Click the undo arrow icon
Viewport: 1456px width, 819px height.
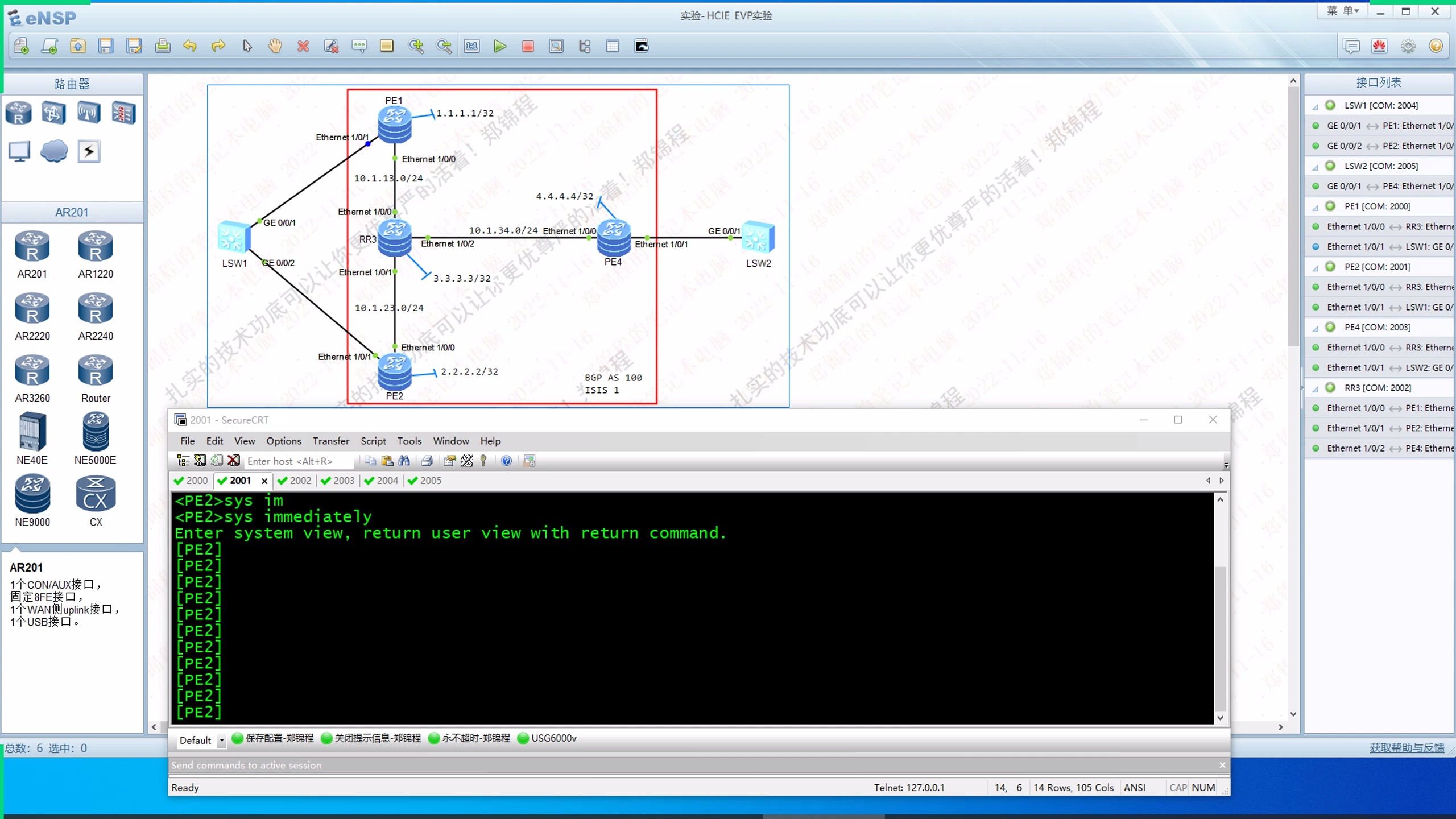tap(190, 46)
